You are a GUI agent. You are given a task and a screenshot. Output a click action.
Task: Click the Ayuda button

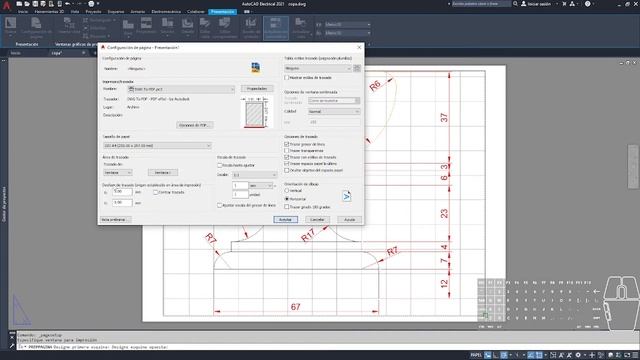[x=349, y=220]
